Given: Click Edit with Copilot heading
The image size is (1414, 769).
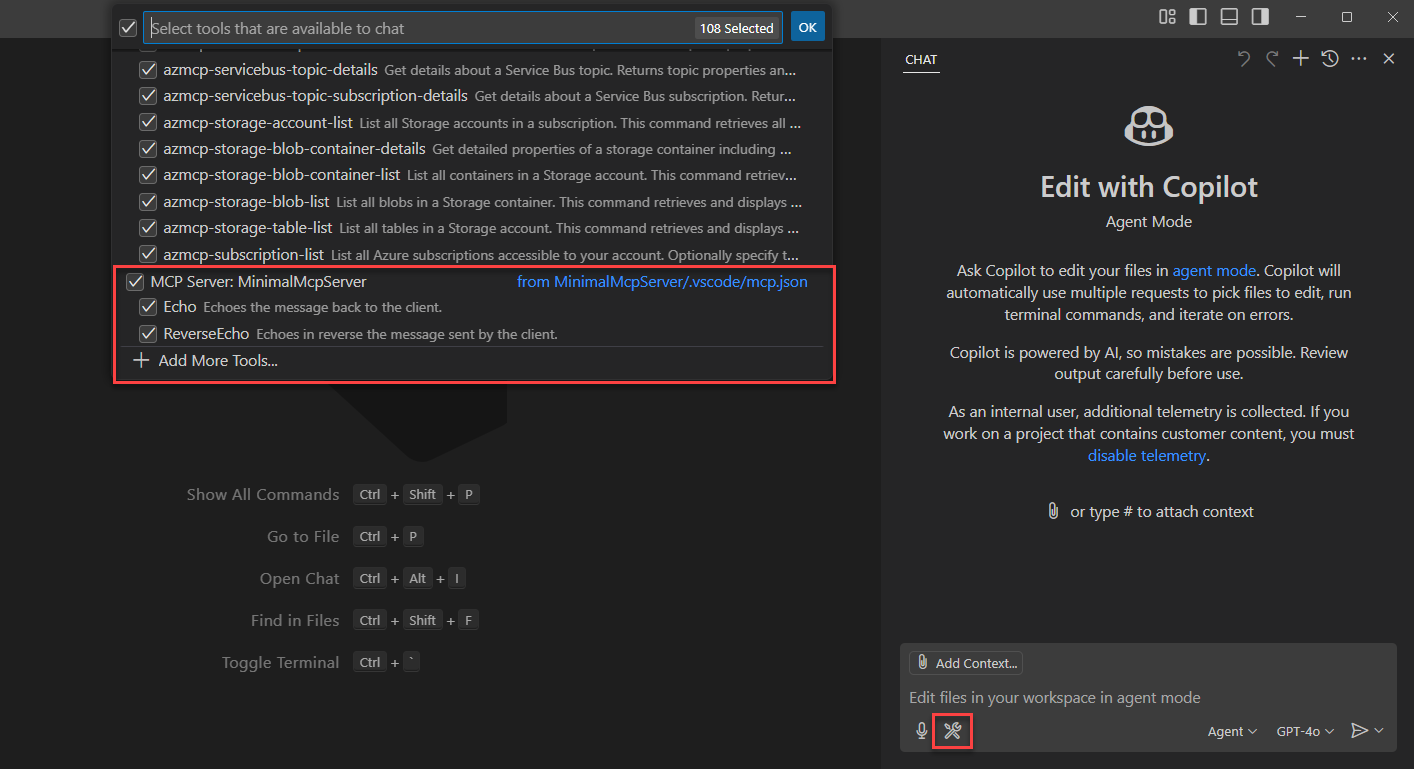Looking at the screenshot, I should point(1149,187).
